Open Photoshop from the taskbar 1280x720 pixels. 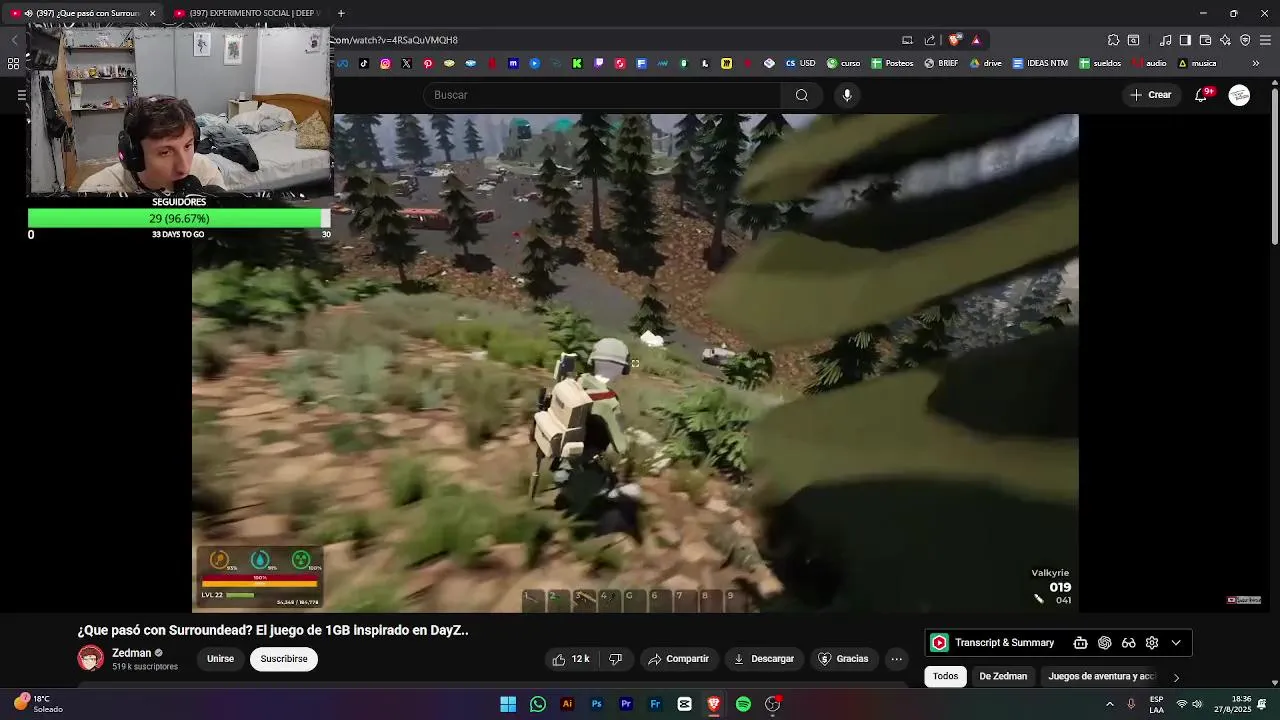[596, 704]
